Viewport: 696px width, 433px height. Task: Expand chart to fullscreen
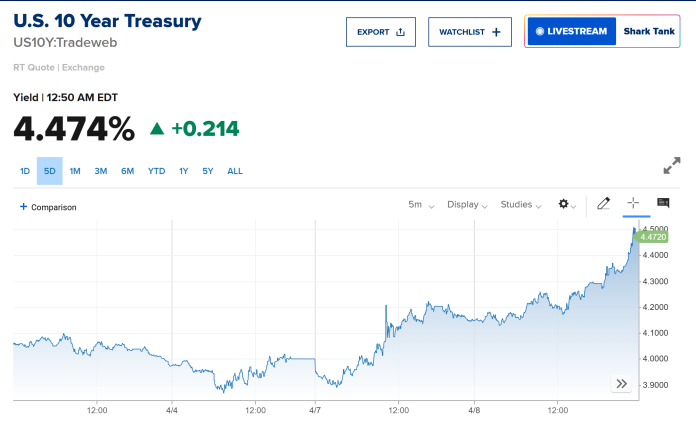[672, 165]
